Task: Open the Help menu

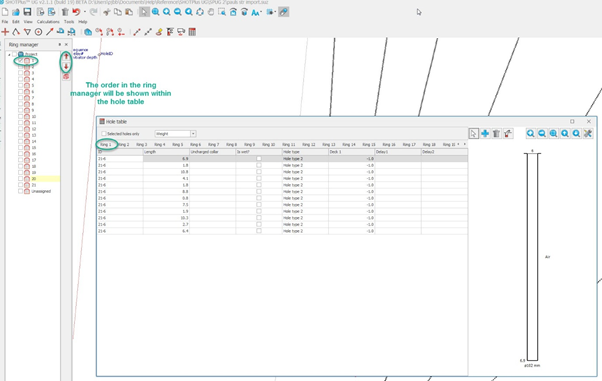Action: click(x=83, y=22)
